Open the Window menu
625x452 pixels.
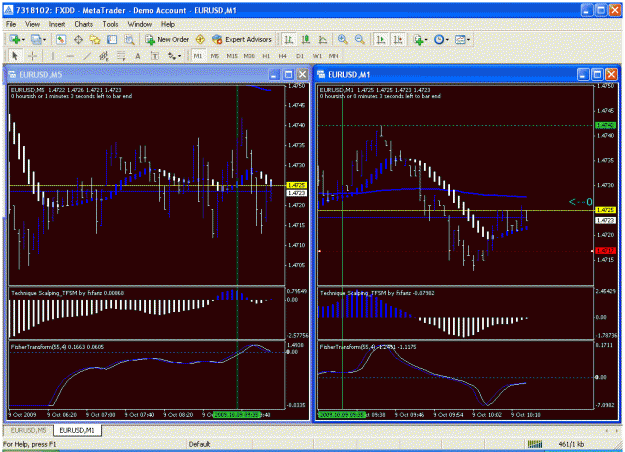[140, 24]
